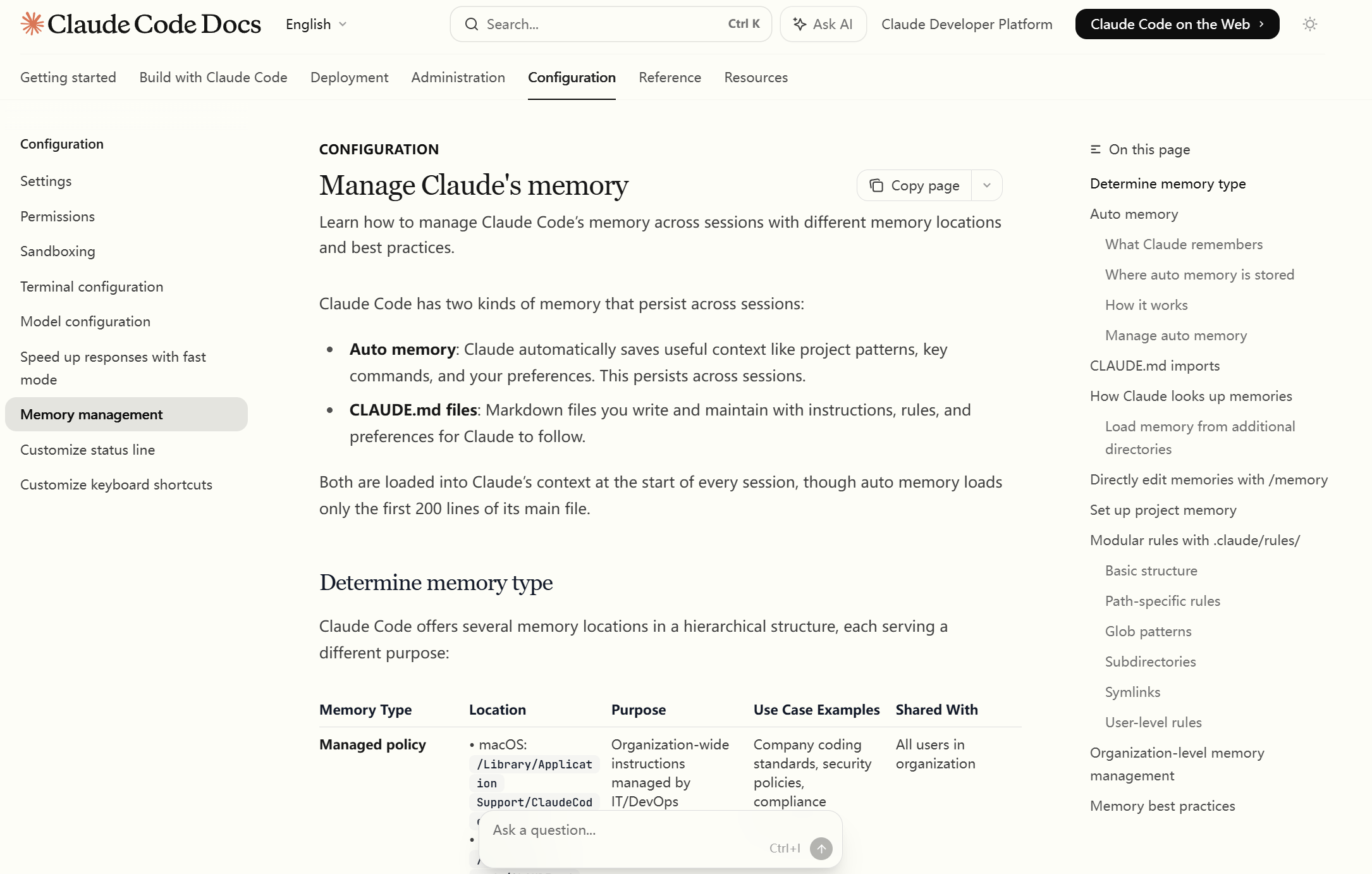Viewport: 1372px width, 874px height.
Task: Click the send arrow in the question box
Action: pos(821,848)
